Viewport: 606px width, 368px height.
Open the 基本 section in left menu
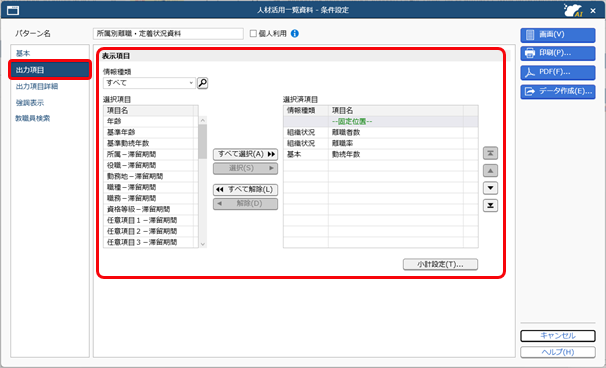point(23,53)
